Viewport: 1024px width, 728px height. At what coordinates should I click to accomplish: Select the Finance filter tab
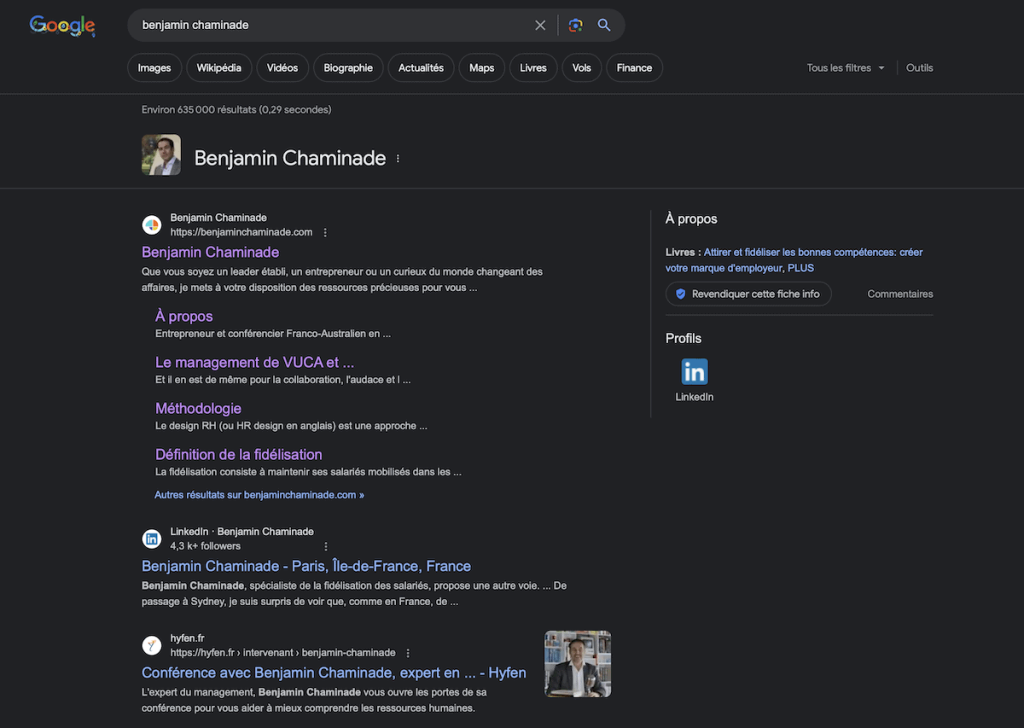(634, 68)
